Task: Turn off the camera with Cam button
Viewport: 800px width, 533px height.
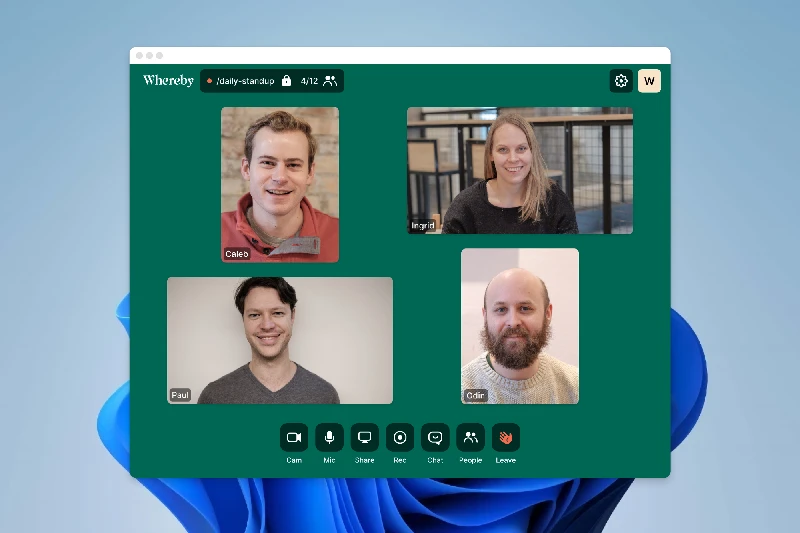Action: [x=294, y=437]
